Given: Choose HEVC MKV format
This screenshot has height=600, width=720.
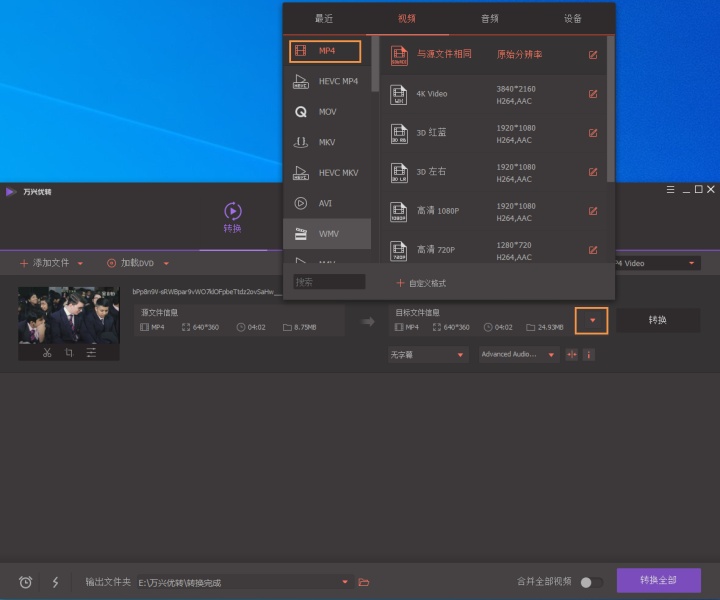Looking at the screenshot, I should coord(327,173).
